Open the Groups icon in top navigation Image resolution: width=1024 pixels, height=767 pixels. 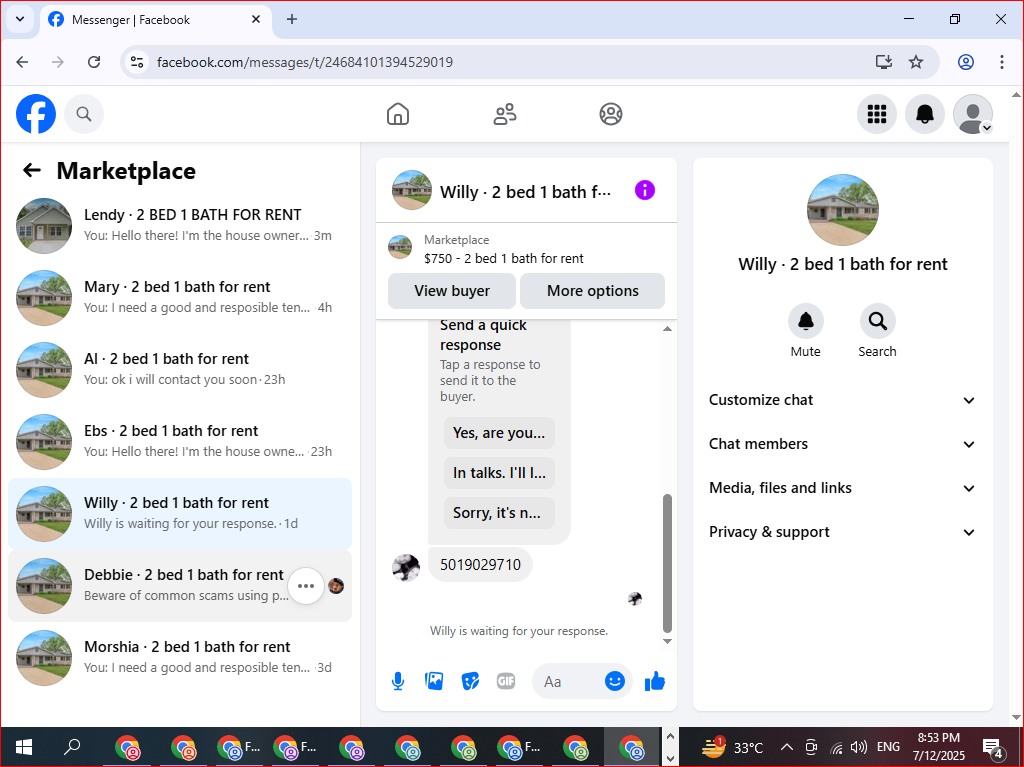click(x=611, y=114)
